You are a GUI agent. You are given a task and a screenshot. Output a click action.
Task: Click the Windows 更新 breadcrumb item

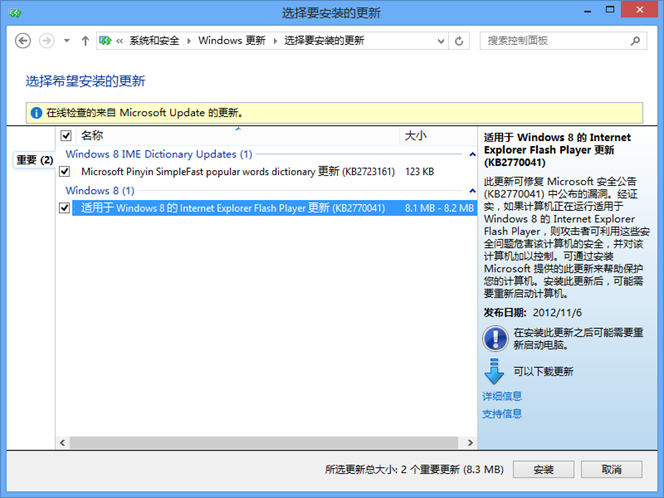pyautogui.click(x=233, y=41)
